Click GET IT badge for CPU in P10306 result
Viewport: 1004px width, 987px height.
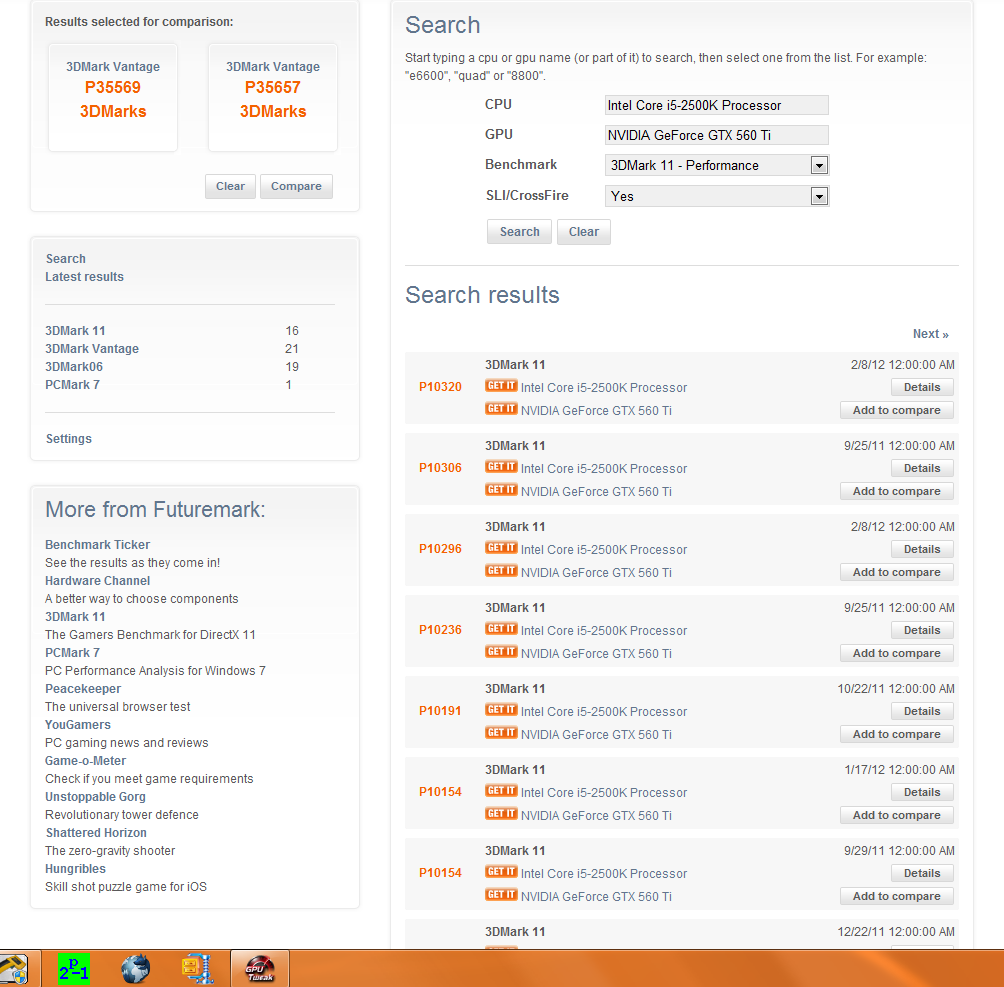point(501,467)
